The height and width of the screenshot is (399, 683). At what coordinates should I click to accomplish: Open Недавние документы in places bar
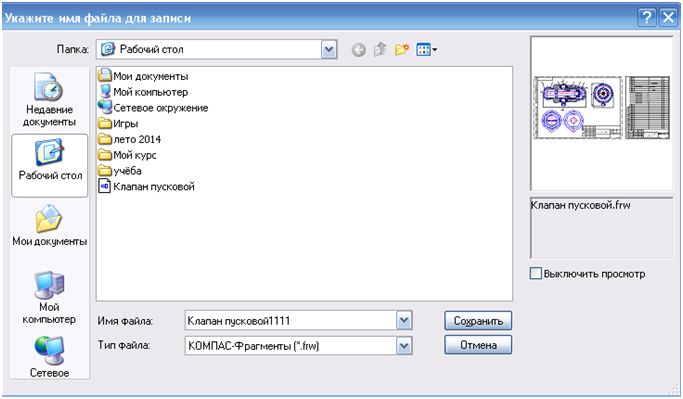[49, 100]
